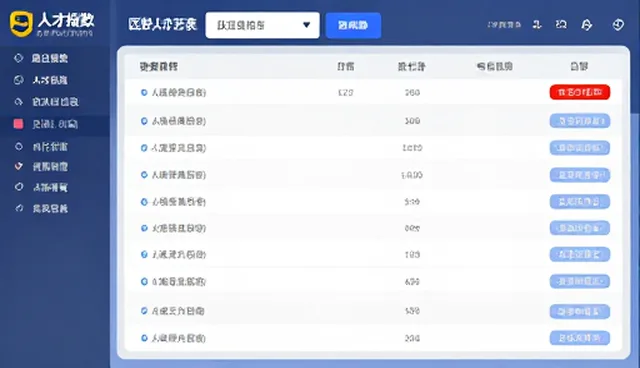Sort by the fourth table column header
640x368 pixels.
pyautogui.click(x=495, y=66)
